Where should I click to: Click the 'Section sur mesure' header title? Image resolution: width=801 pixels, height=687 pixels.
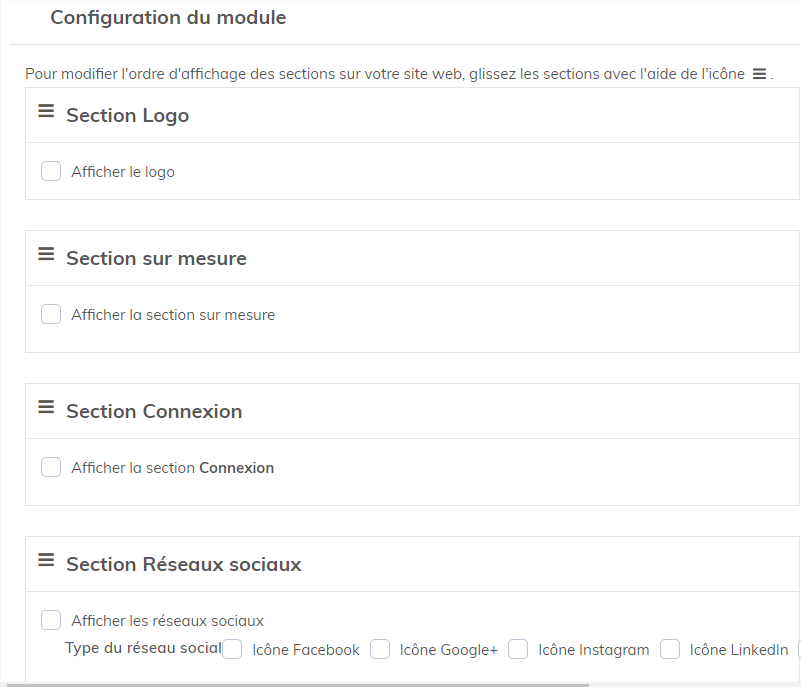tap(156, 259)
